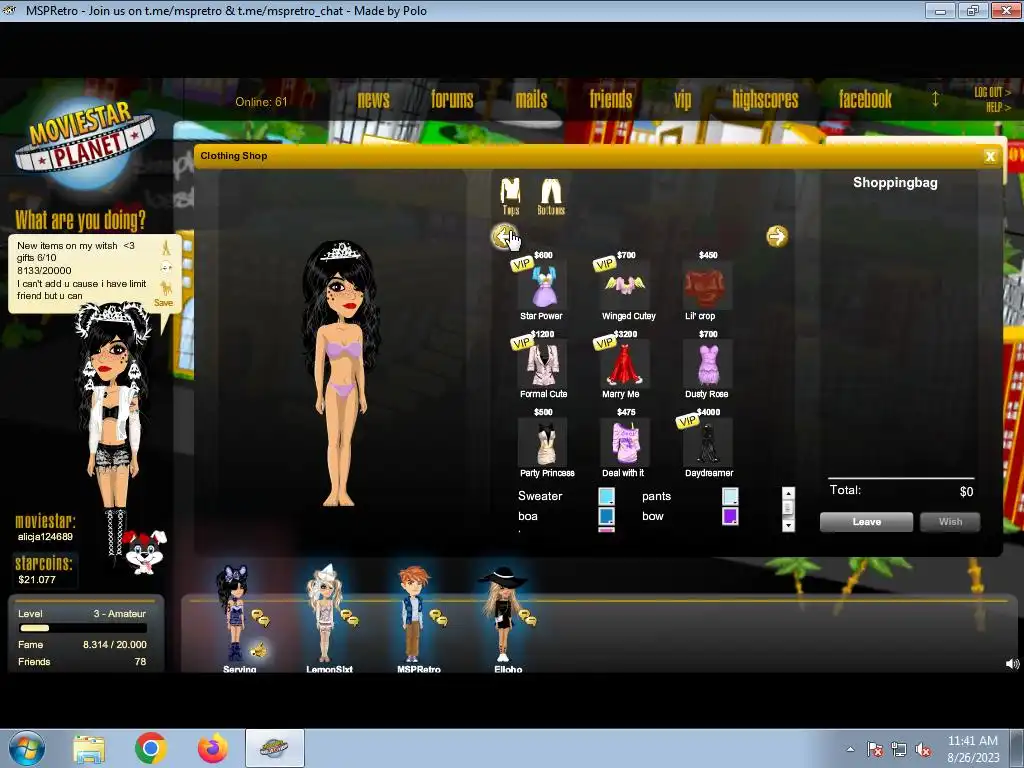Toggle game sound speaker icon
Image resolution: width=1024 pixels, height=768 pixels.
pos(1012,664)
